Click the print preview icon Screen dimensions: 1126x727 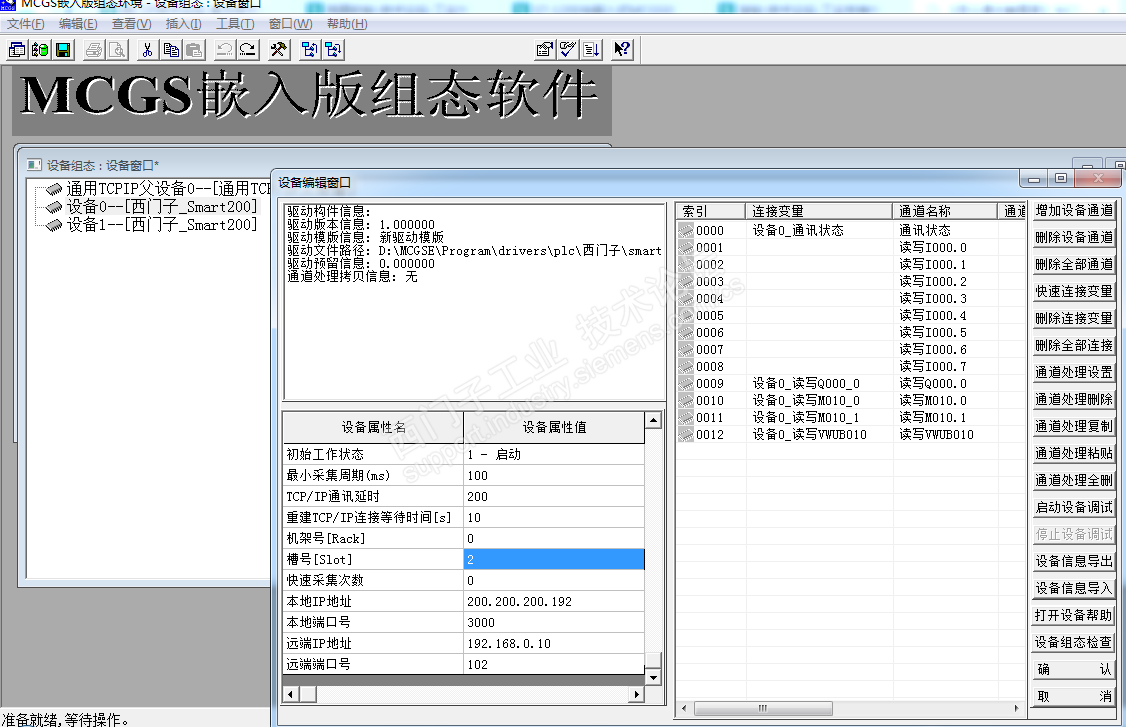[117, 50]
